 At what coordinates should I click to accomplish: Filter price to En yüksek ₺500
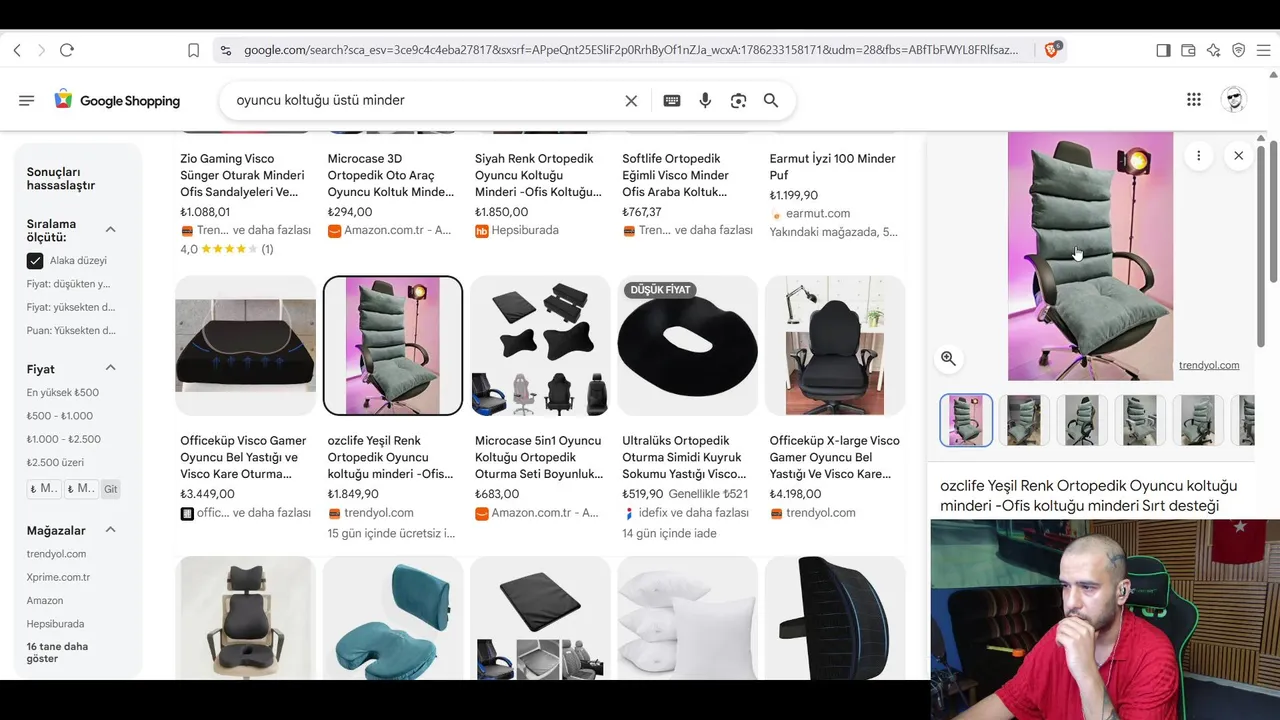coord(63,393)
